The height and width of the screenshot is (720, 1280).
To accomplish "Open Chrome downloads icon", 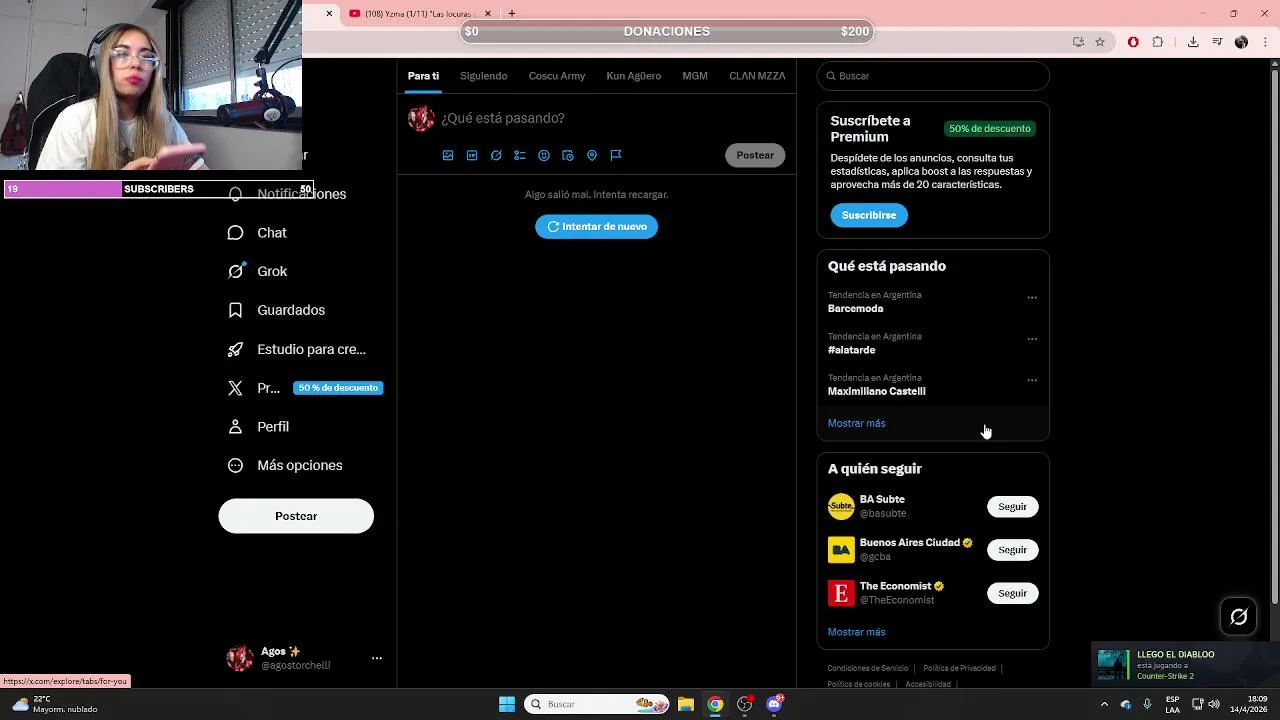I will 1193,42.
